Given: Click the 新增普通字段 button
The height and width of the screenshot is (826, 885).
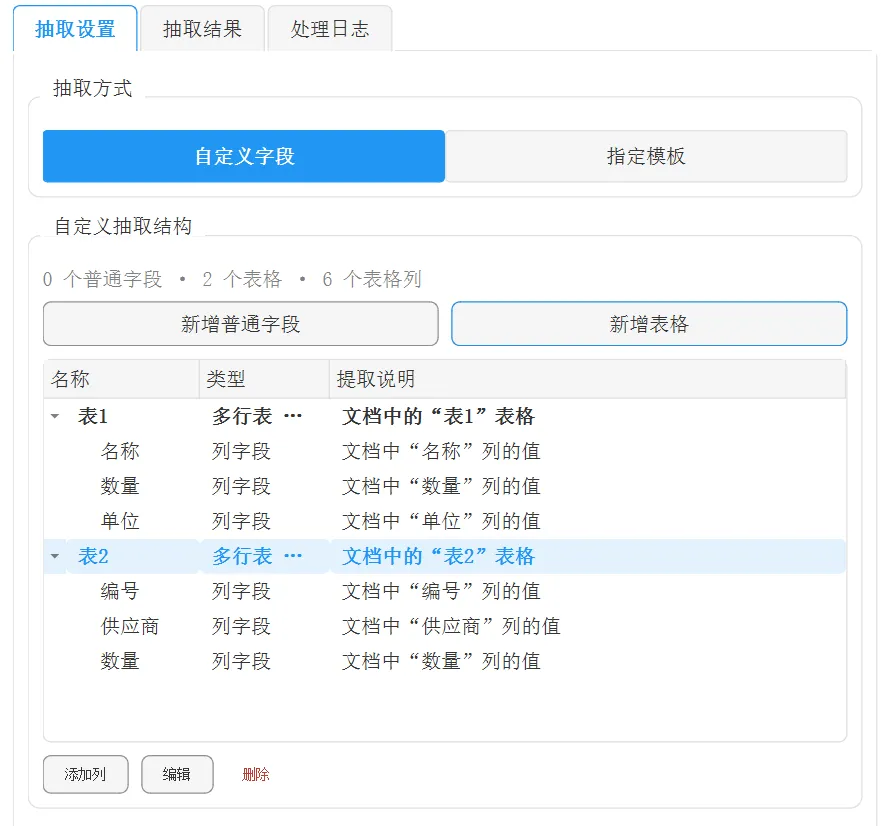Looking at the screenshot, I should [240, 324].
